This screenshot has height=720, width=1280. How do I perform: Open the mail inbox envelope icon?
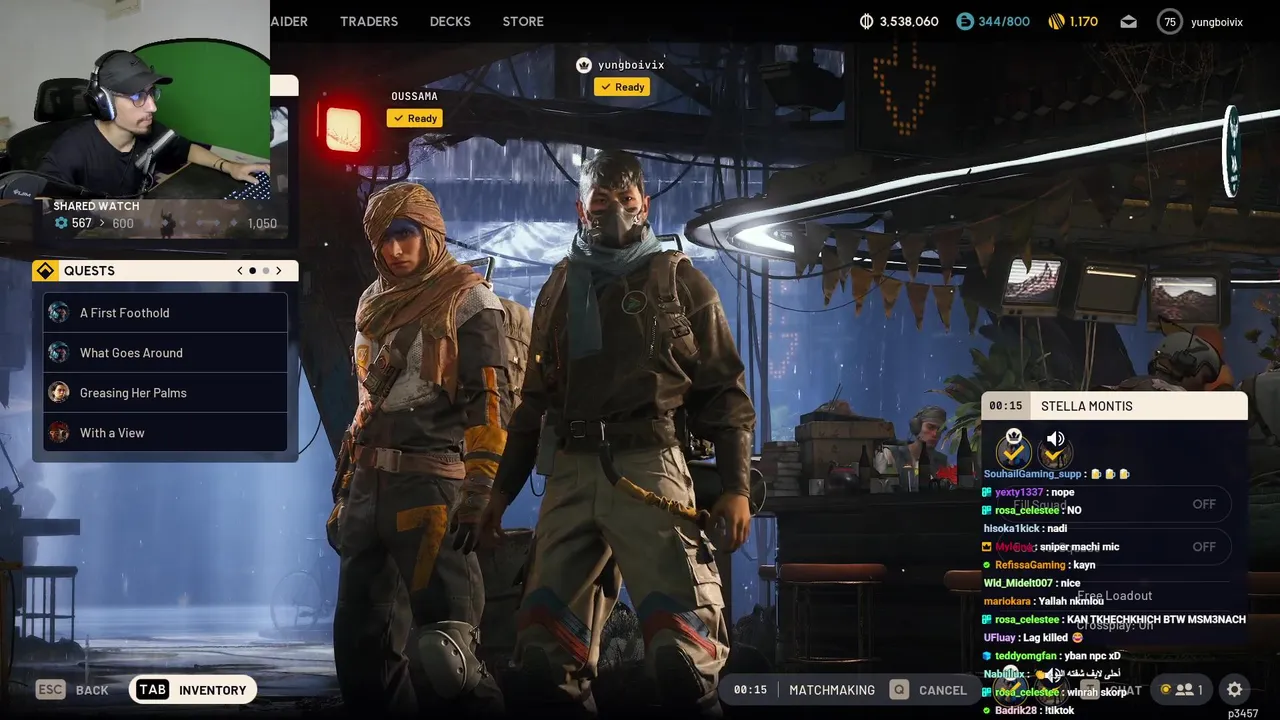pyautogui.click(x=1129, y=21)
